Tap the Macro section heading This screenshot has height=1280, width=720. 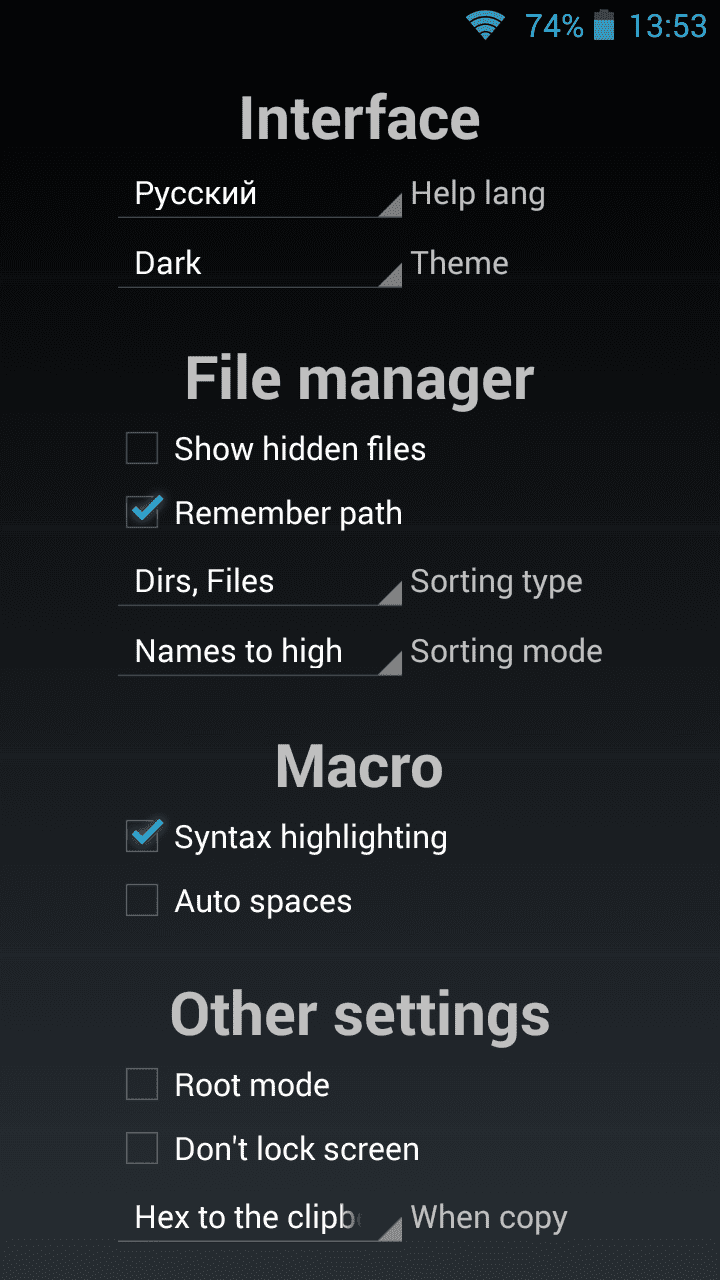click(360, 767)
